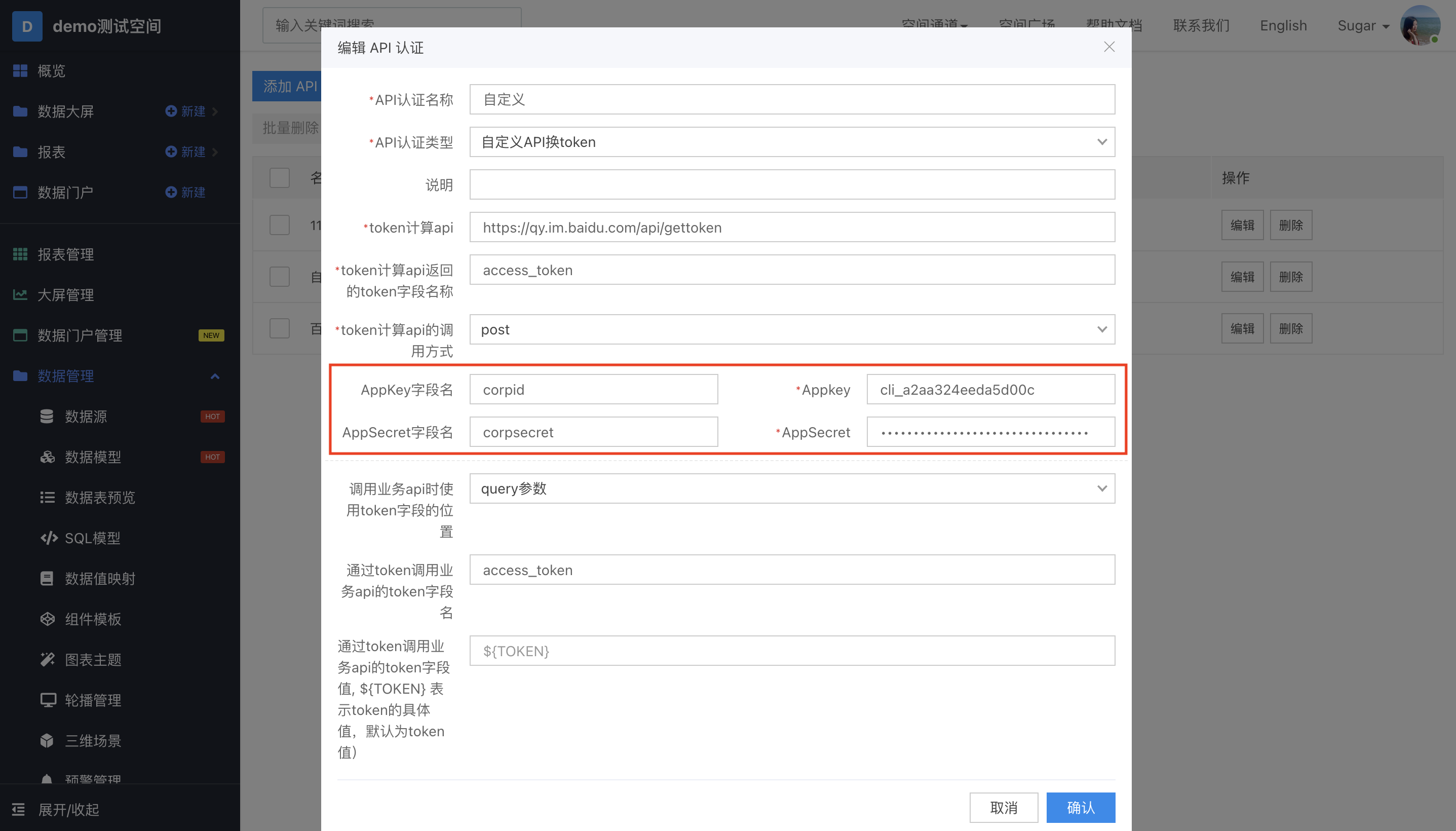Open the 空间通道 dropdown menu
This screenshot has width=1456, height=831.
(935, 26)
